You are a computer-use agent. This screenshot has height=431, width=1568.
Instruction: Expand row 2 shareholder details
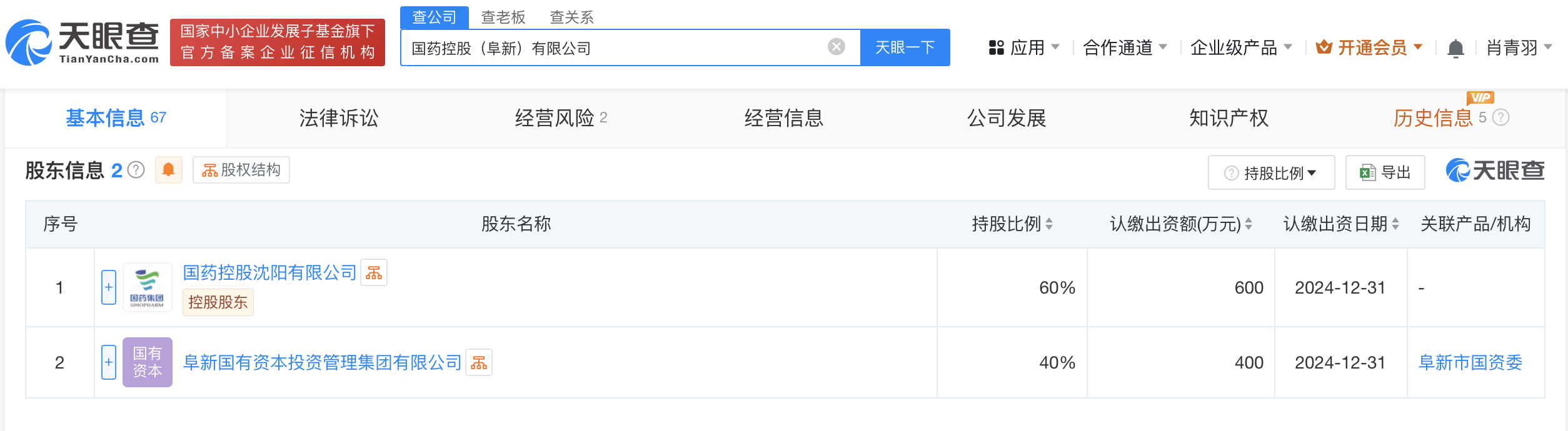[x=109, y=362]
